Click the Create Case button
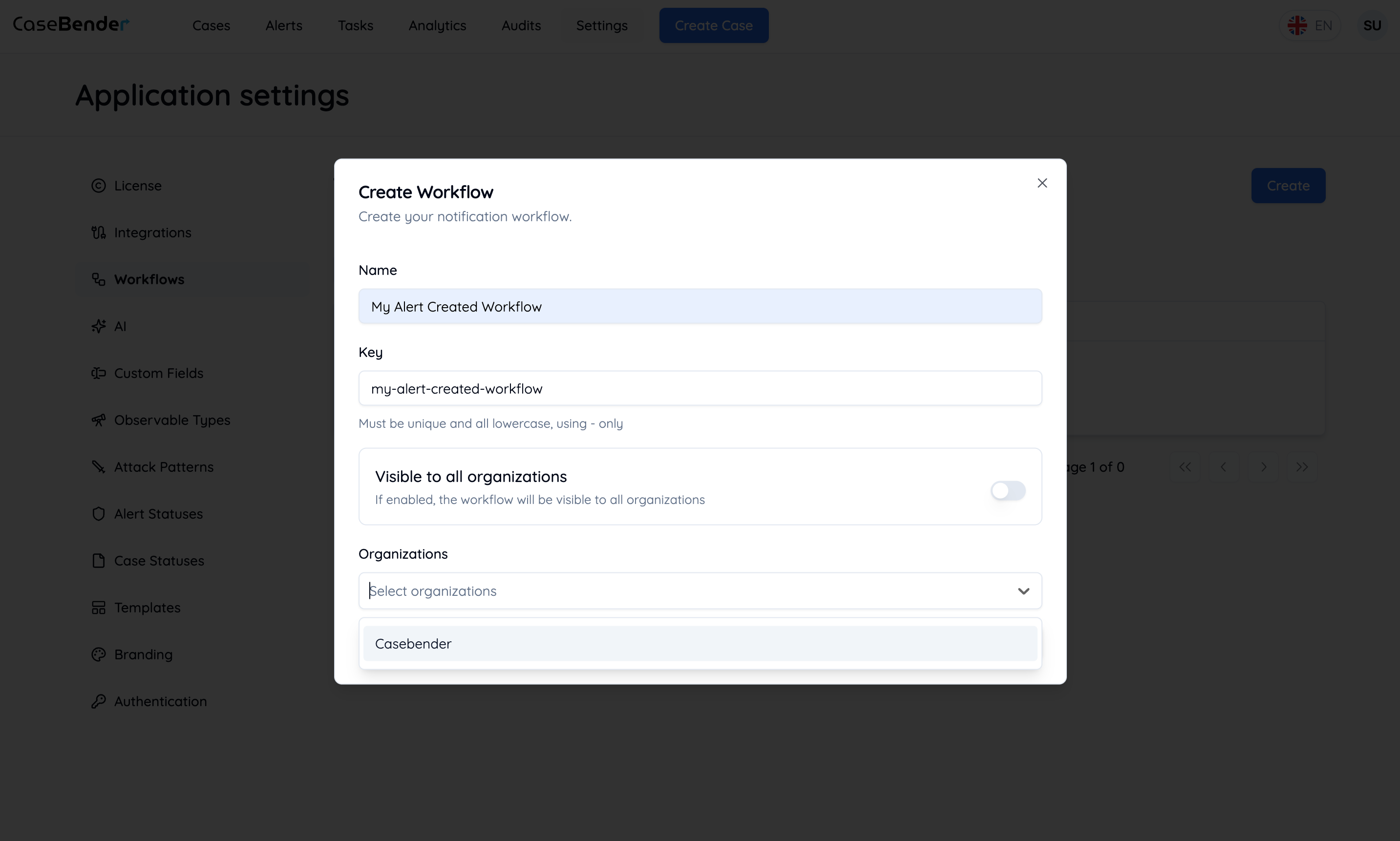Screen dimensions: 1400x841 tap(714, 25)
